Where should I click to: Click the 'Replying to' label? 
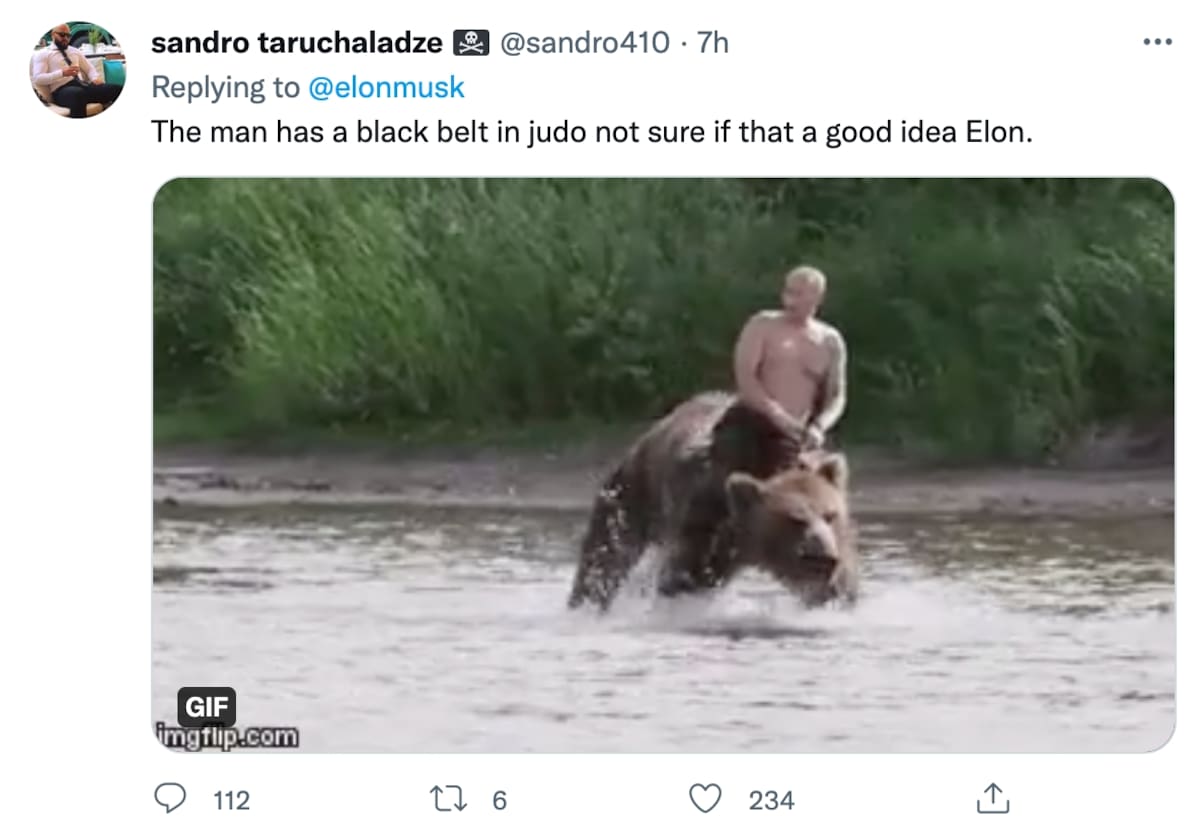coord(225,88)
